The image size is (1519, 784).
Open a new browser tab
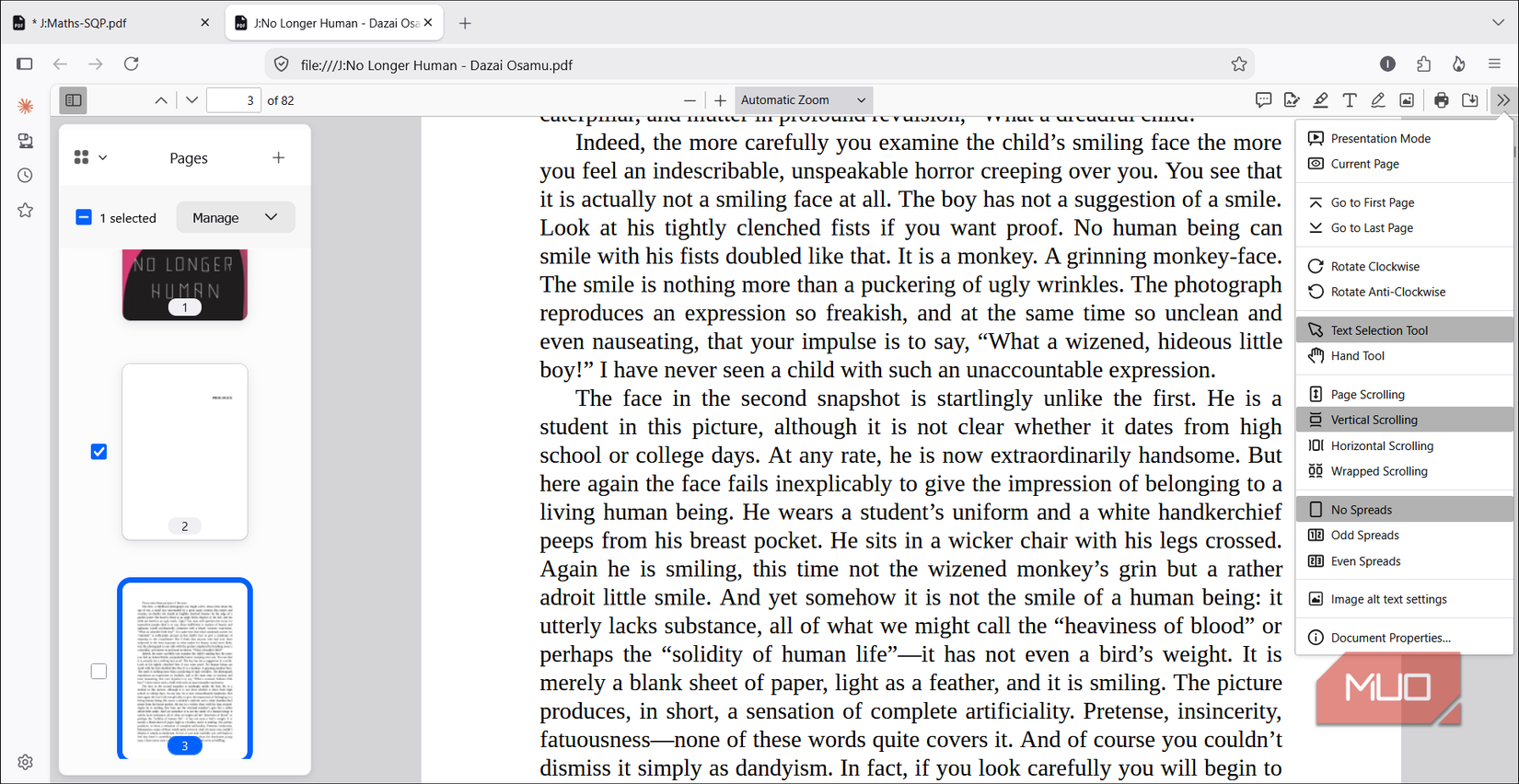coord(465,23)
